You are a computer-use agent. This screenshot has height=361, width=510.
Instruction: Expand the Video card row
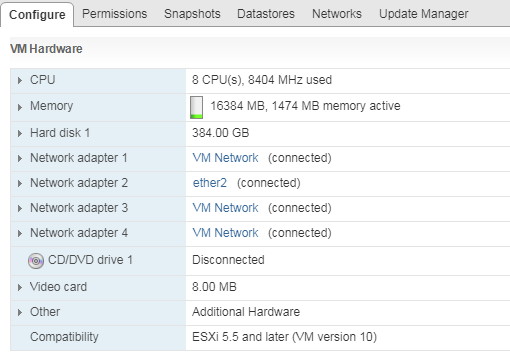[20, 287]
